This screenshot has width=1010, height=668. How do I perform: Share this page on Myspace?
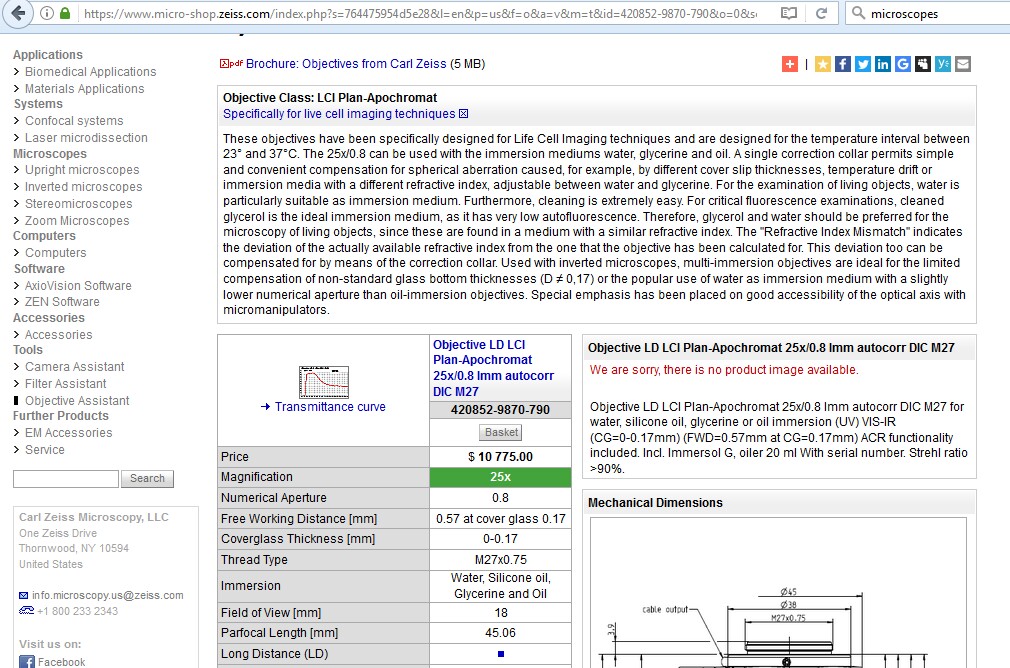click(x=922, y=64)
